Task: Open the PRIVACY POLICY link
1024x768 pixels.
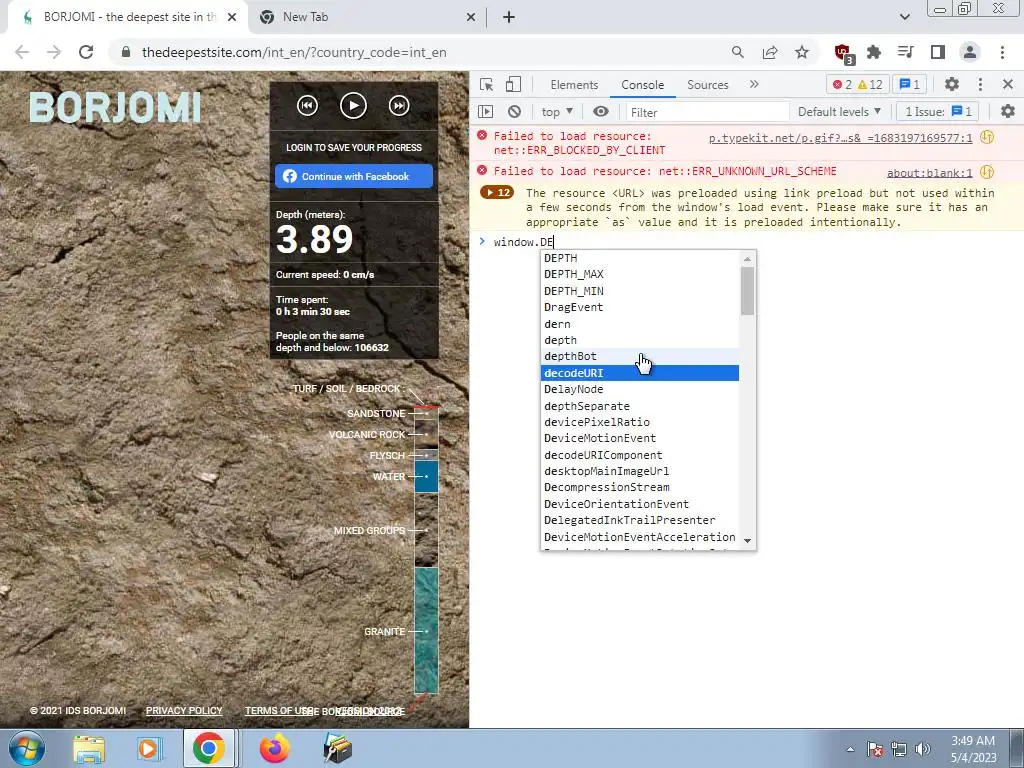Action: 184,711
